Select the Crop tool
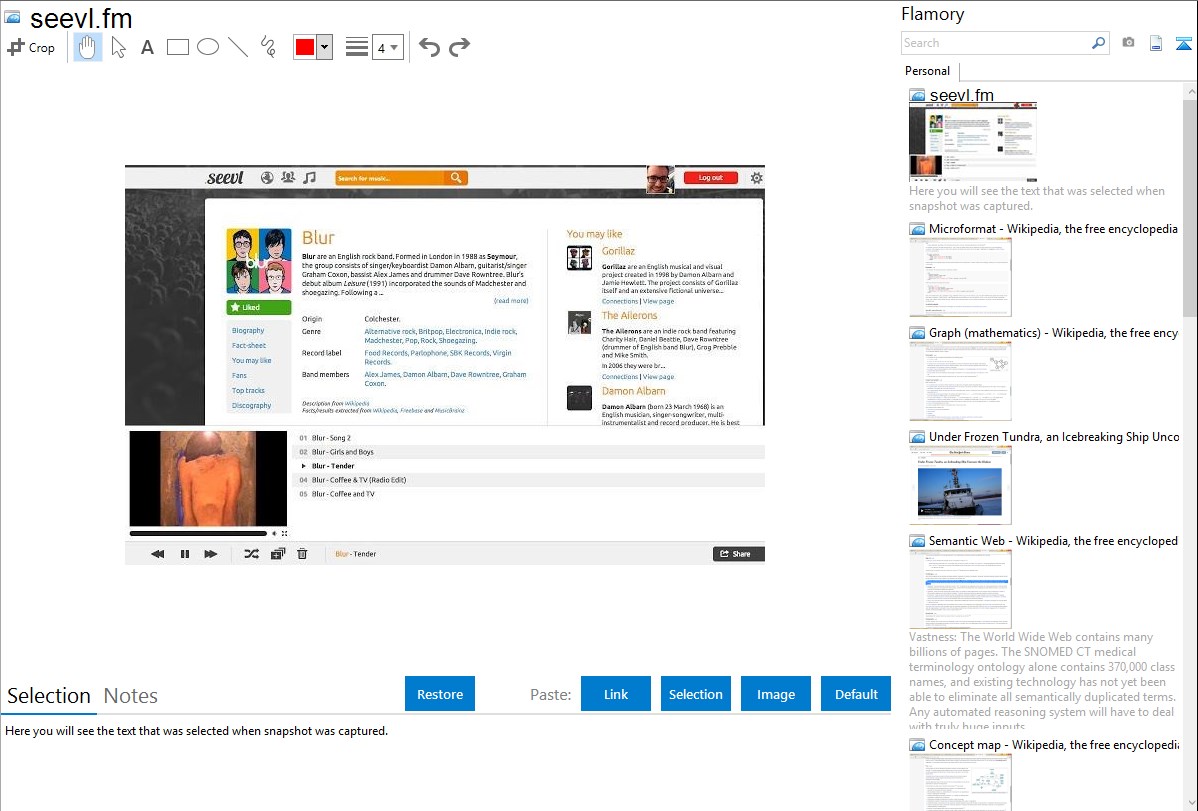 [x=31, y=47]
